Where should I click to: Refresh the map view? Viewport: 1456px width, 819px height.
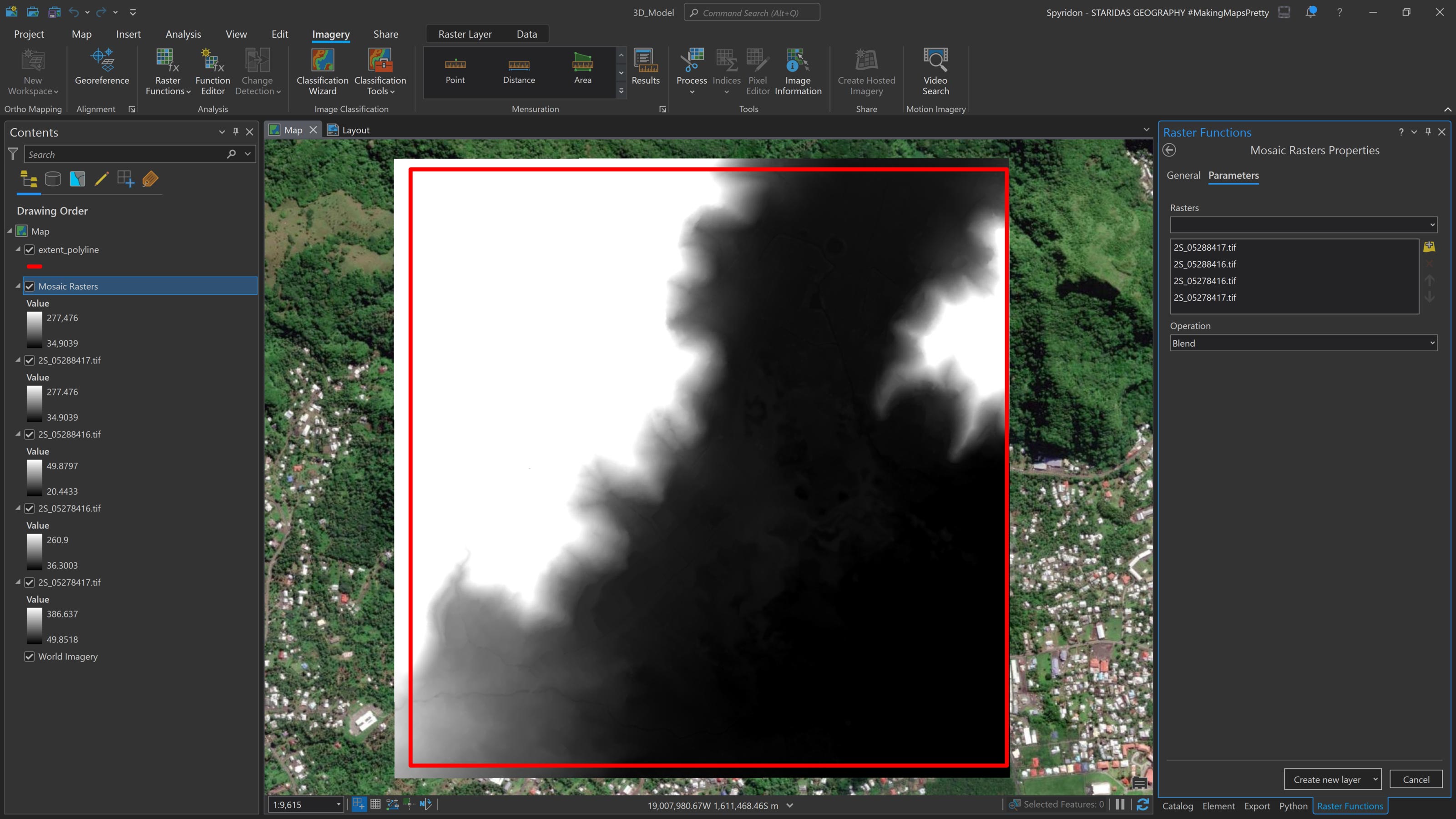[1143, 804]
